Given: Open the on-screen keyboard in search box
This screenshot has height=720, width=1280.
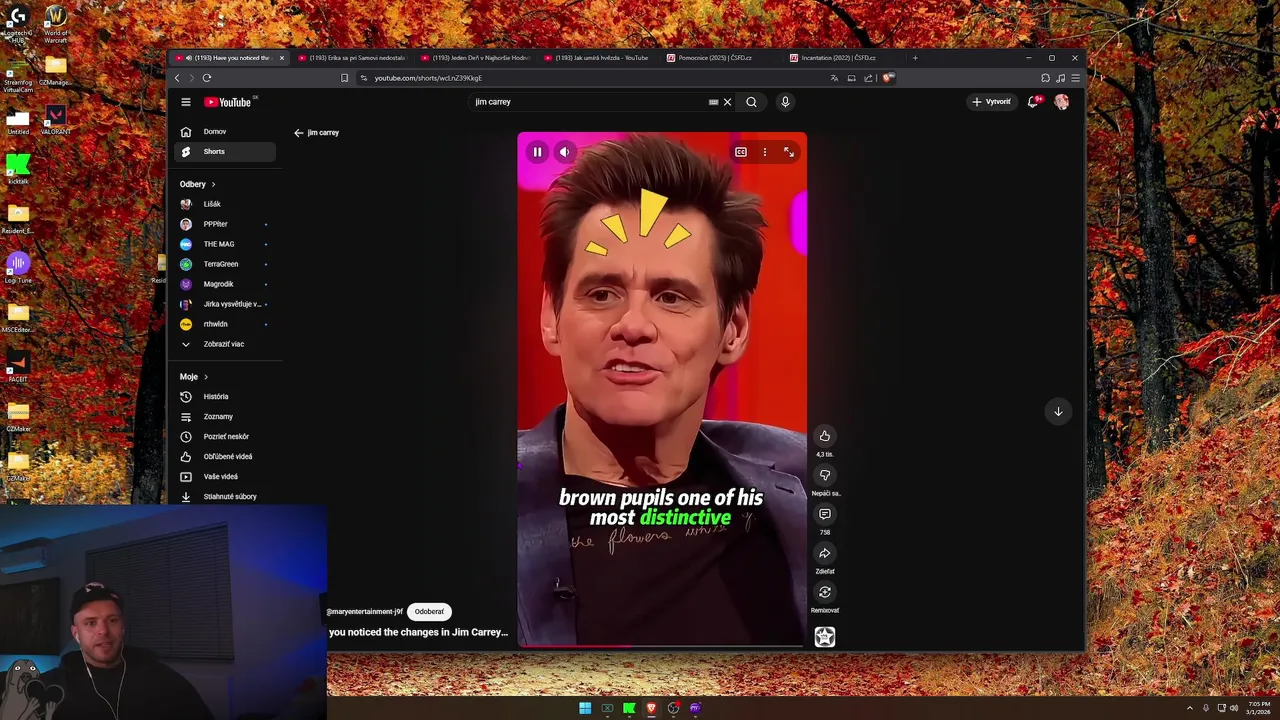Looking at the screenshot, I should (713, 102).
